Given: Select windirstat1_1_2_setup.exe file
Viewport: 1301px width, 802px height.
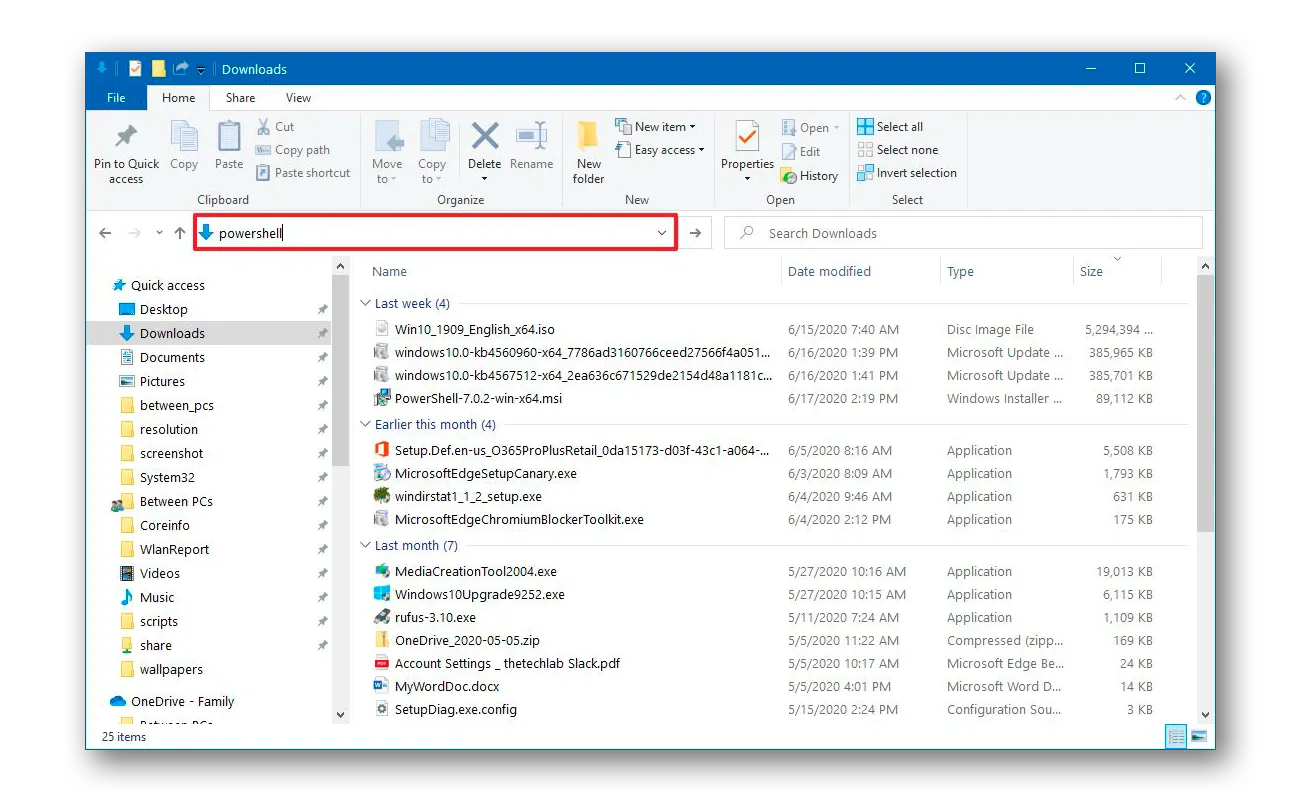Looking at the screenshot, I should [x=468, y=496].
